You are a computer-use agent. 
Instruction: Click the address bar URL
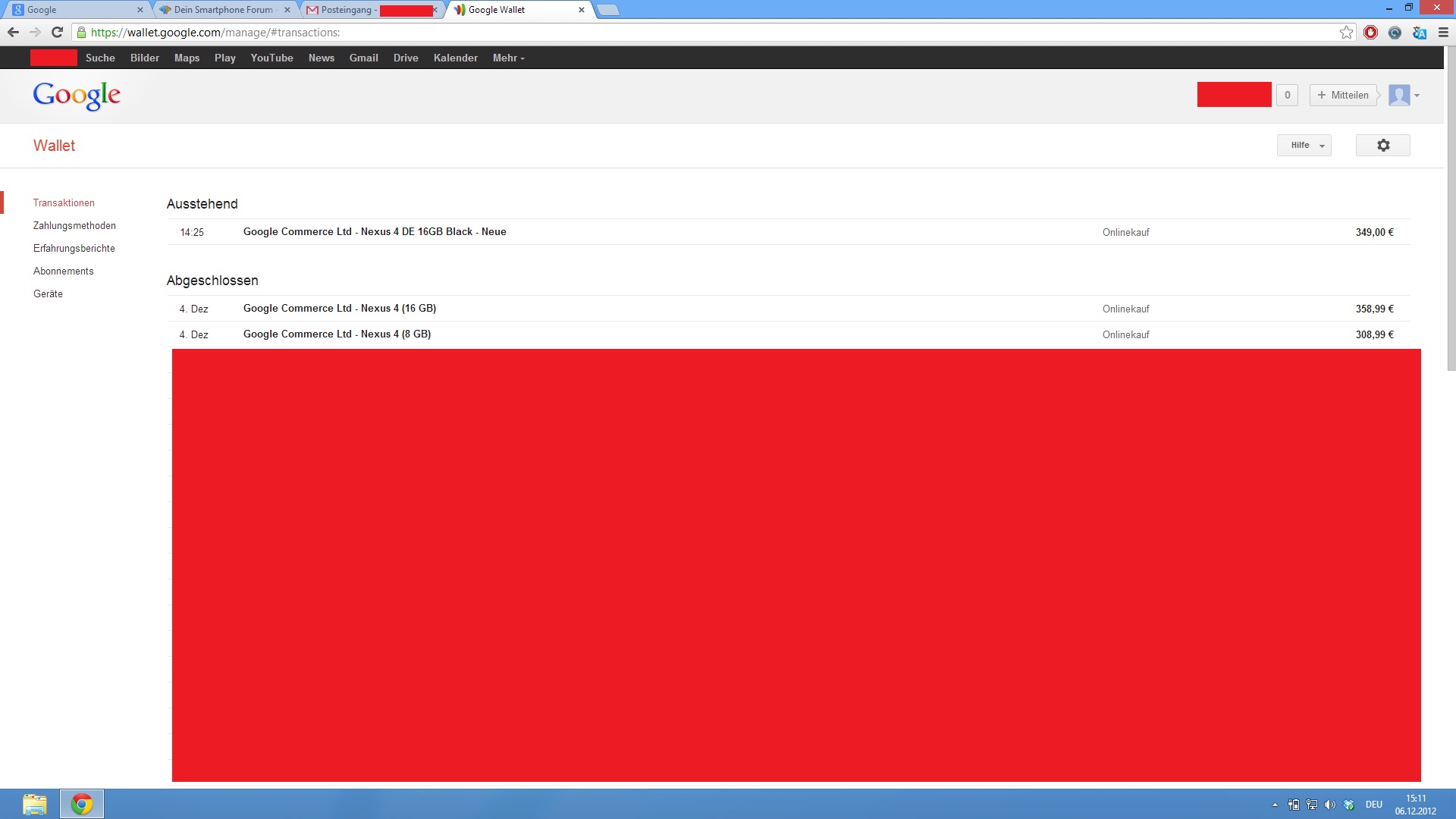tap(215, 32)
